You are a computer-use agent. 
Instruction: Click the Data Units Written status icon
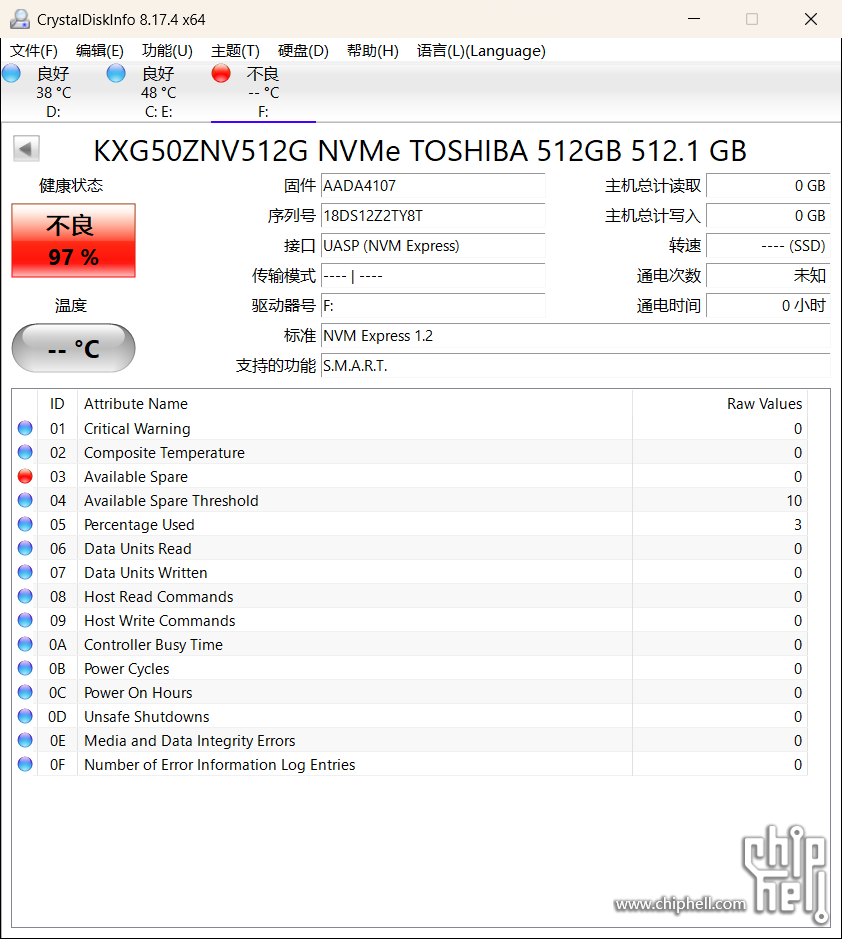coord(25,572)
